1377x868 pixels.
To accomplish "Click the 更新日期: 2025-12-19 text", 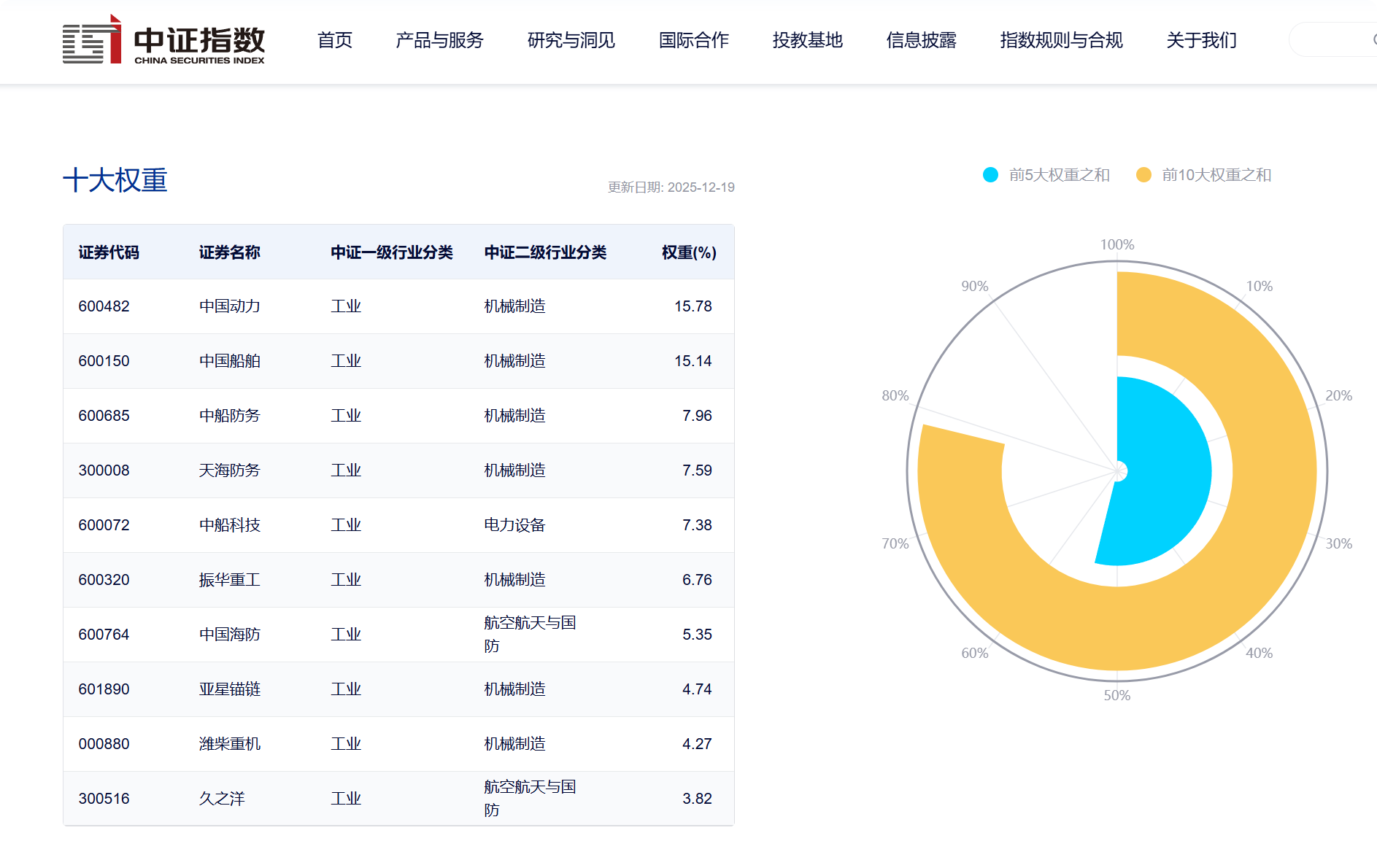I will point(671,187).
